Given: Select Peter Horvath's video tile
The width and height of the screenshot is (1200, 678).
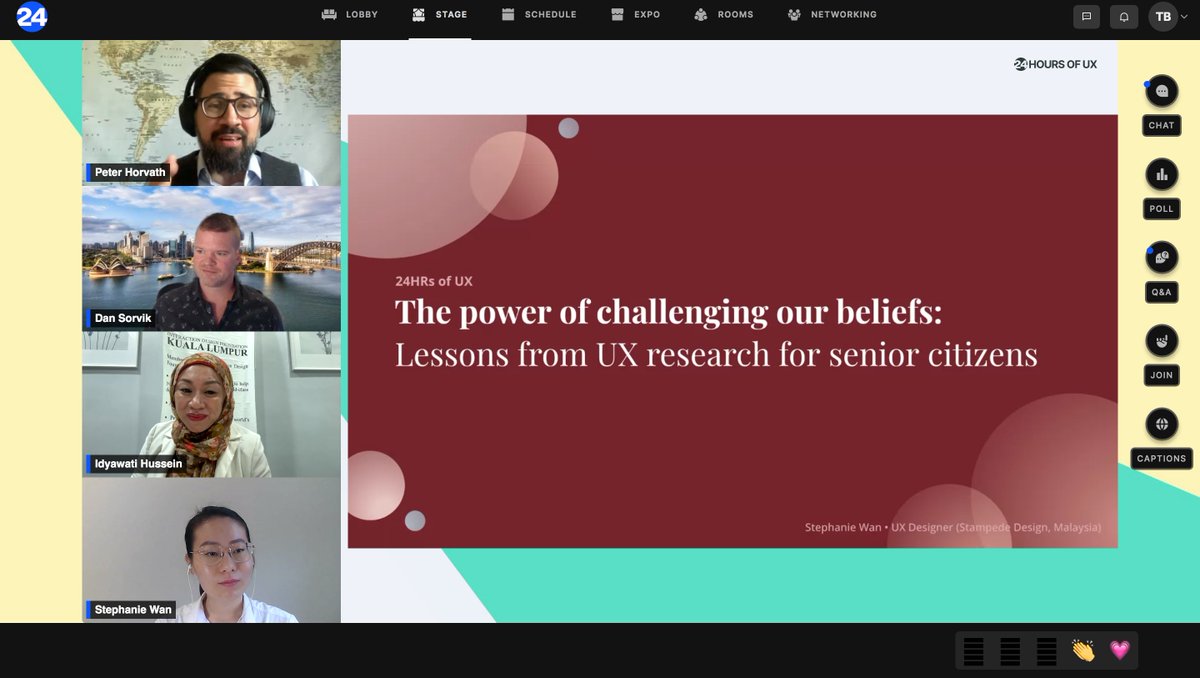Looking at the screenshot, I should click(x=211, y=113).
